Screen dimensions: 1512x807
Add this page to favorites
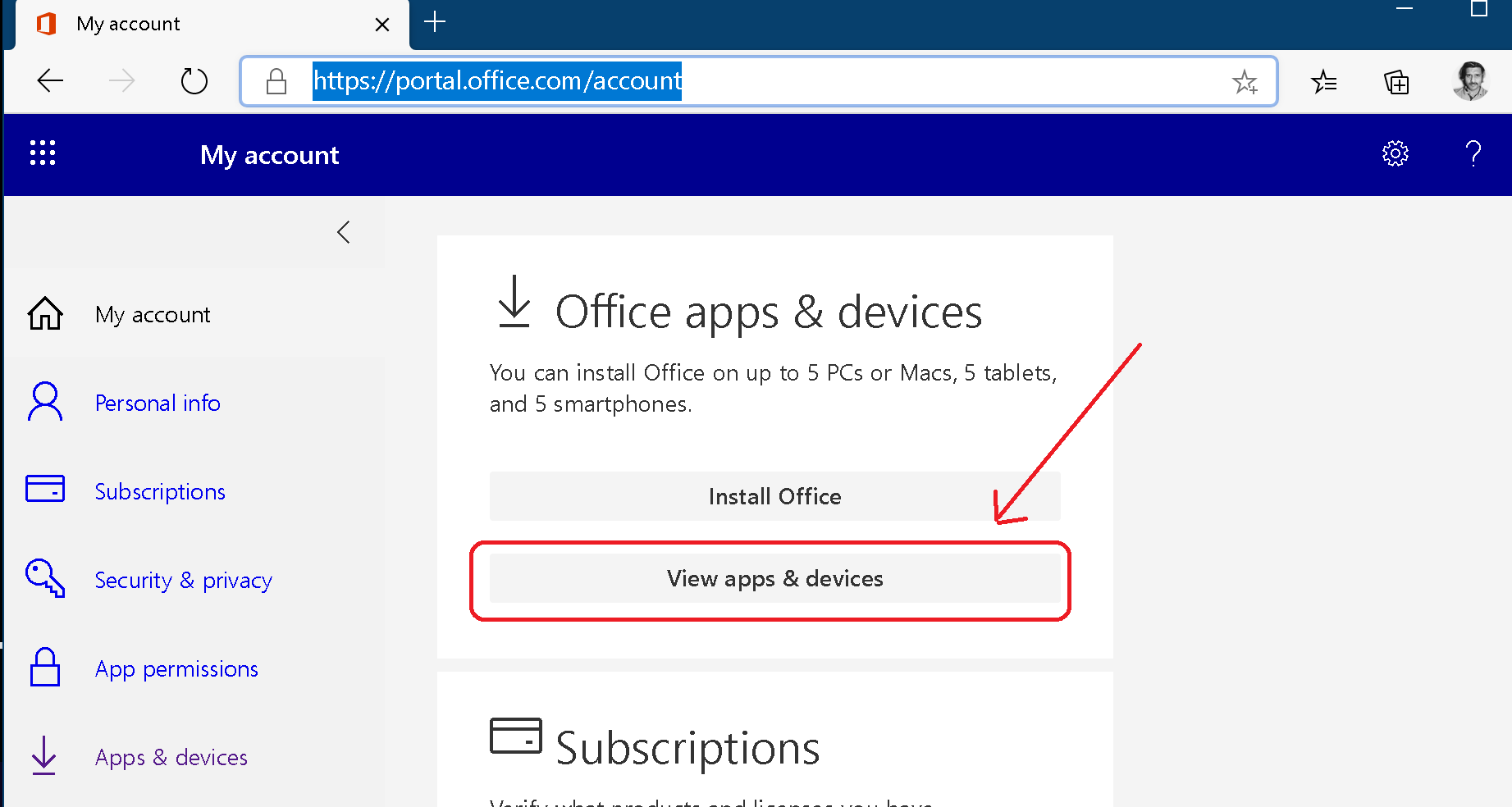1245,82
